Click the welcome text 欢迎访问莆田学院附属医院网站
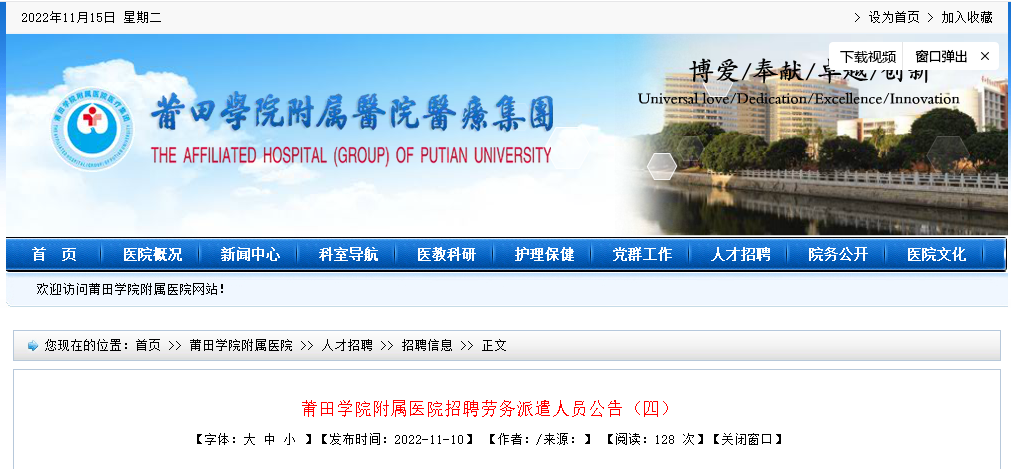1011x469 pixels. [130, 290]
